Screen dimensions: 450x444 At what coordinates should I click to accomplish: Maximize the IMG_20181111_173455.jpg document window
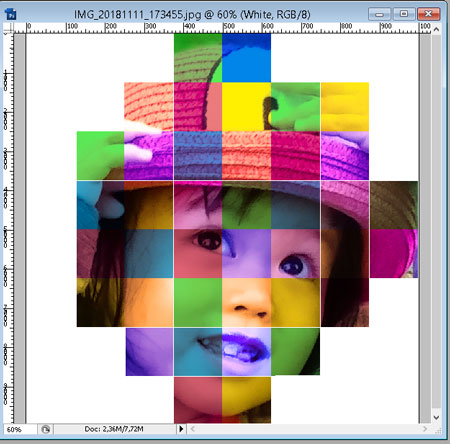(404, 14)
